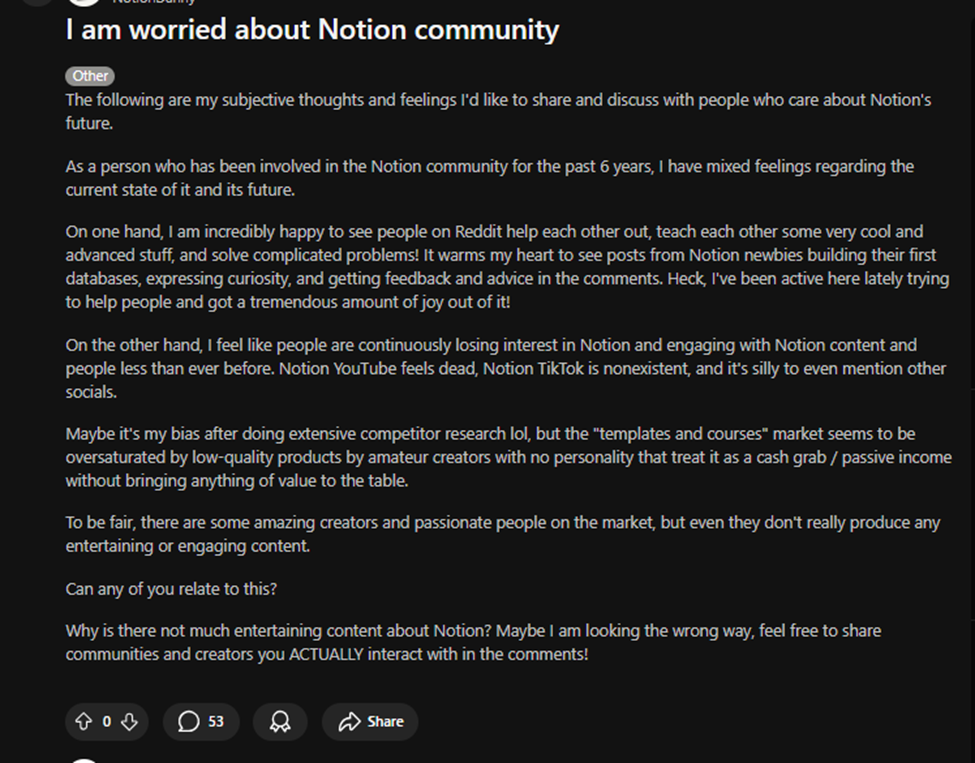
Task: Click the line "Can any of you relate to this?"
Action: tap(171, 589)
